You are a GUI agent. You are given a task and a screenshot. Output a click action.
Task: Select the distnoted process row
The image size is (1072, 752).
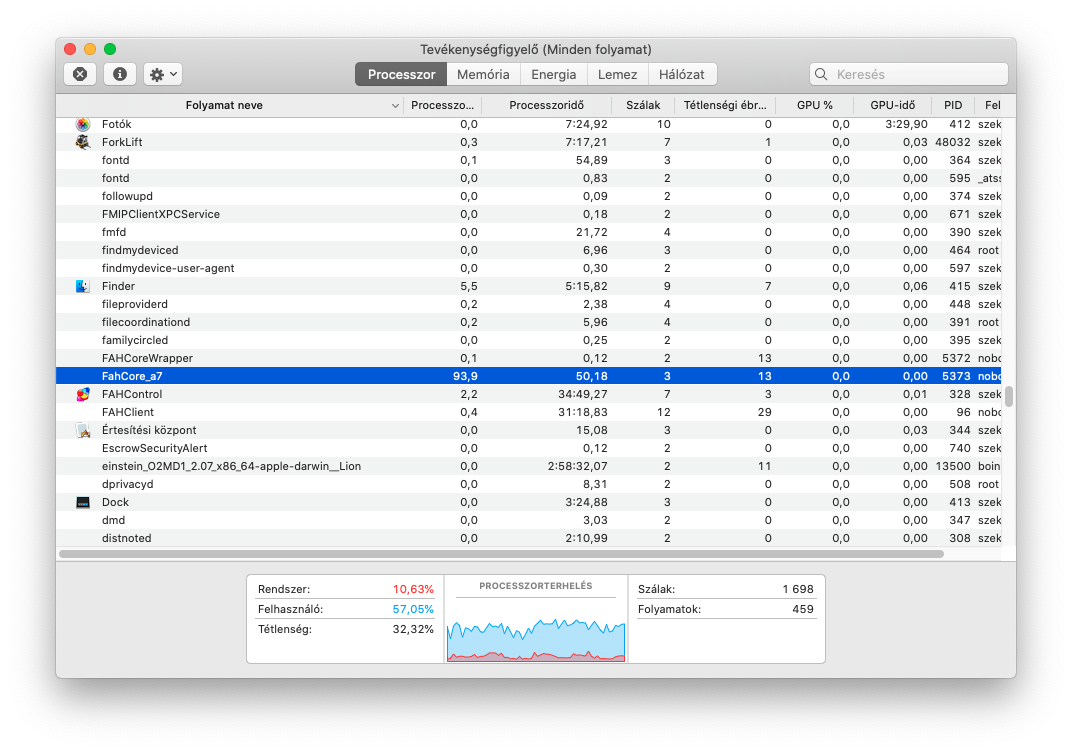[x=528, y=538]
